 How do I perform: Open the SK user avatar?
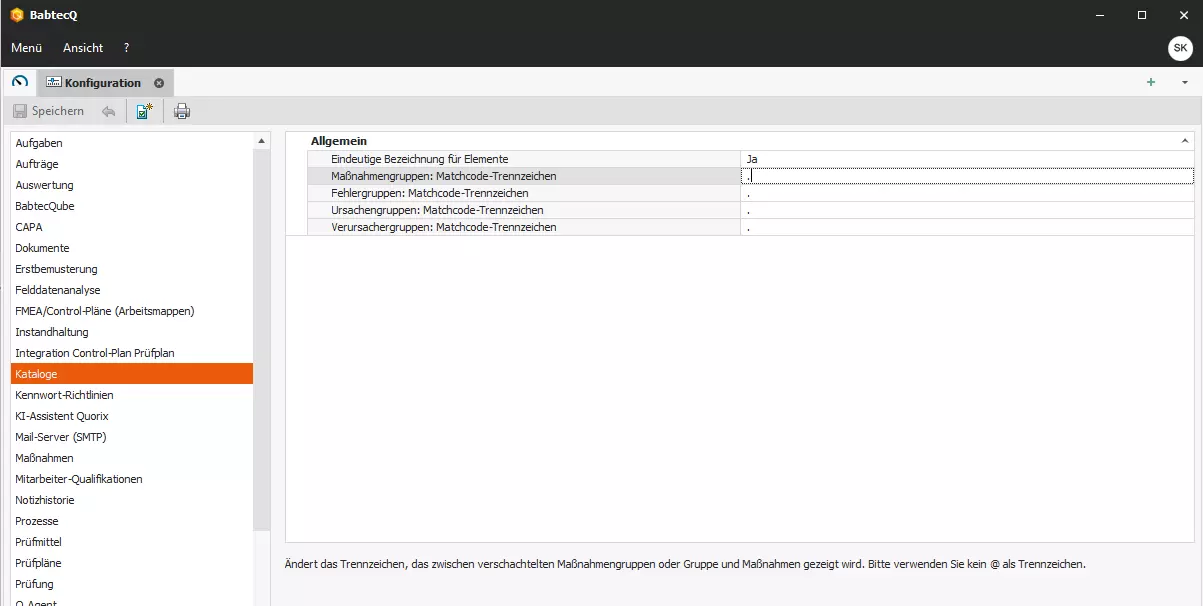[x=1181, y=48]
